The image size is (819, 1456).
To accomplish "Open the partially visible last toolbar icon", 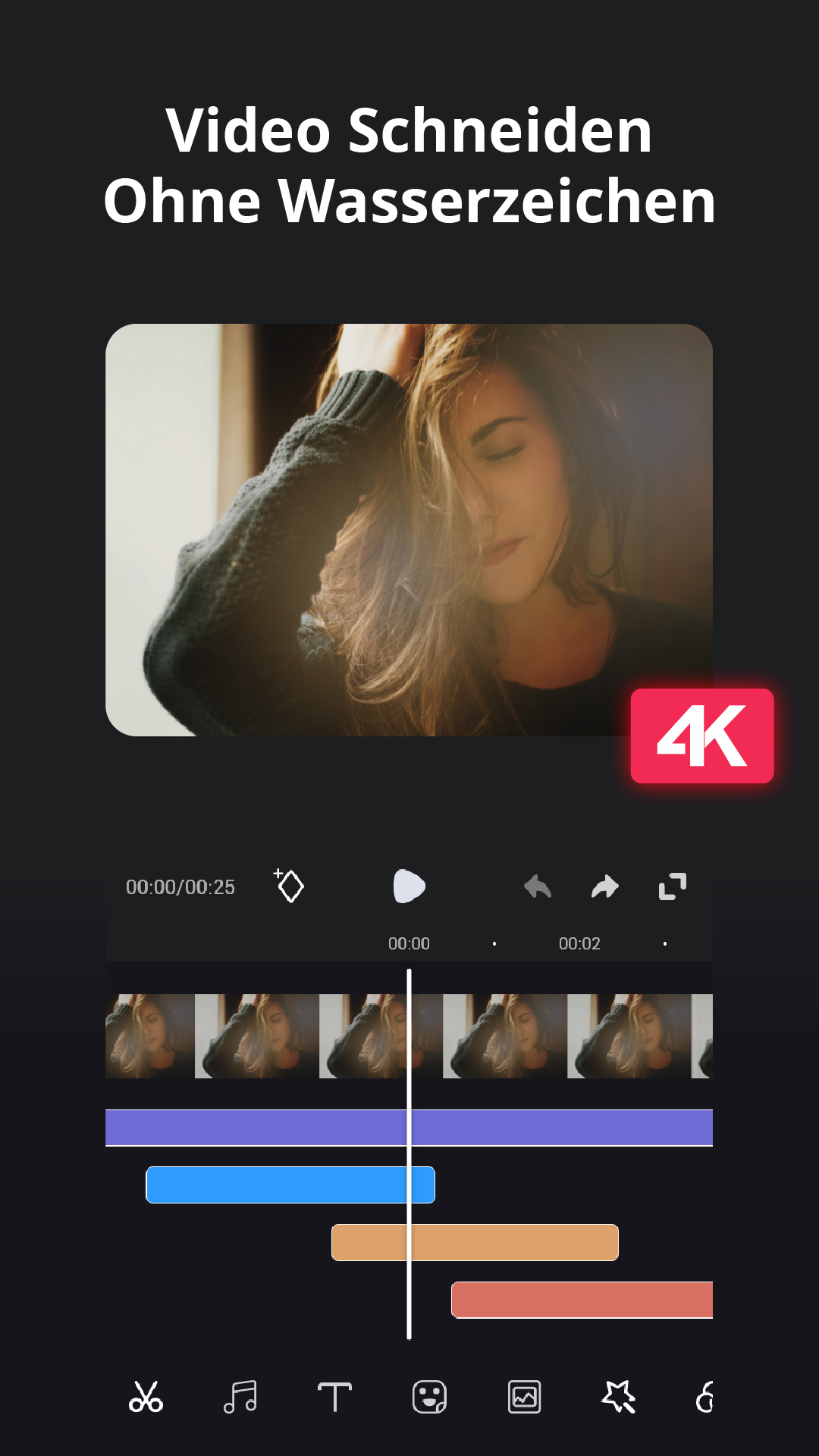I will 704,1397.
